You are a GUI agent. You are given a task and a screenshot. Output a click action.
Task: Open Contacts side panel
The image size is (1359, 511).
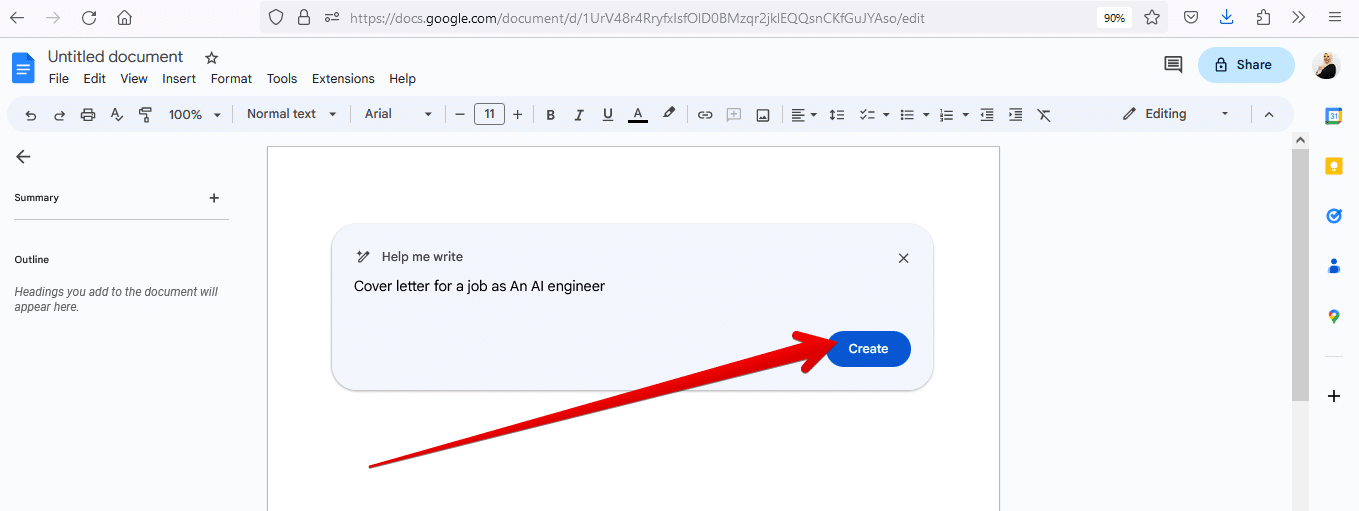[x=1333, y=266]
